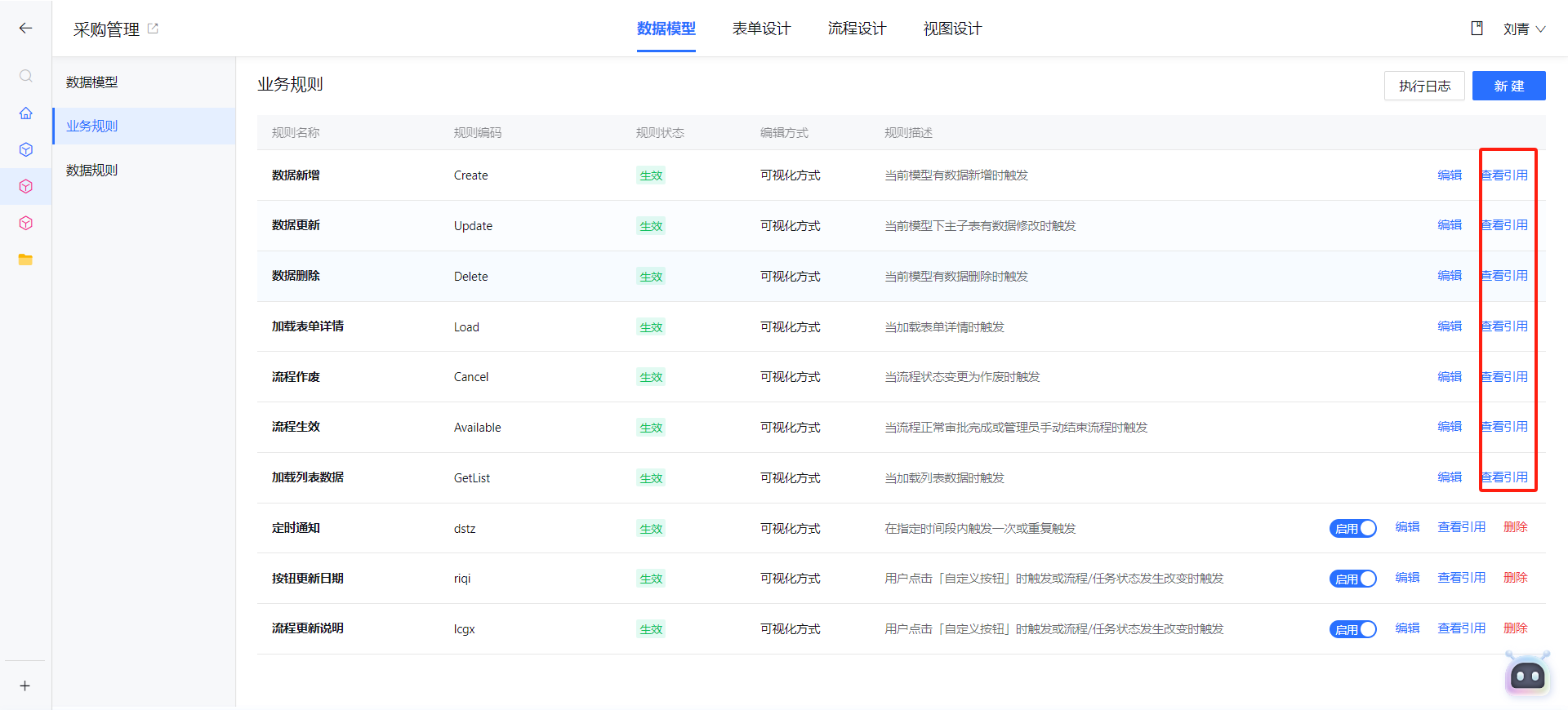Edit the 流程更新说明 rule
This screenshot has height=710, width=1568.
[1407, 628]
